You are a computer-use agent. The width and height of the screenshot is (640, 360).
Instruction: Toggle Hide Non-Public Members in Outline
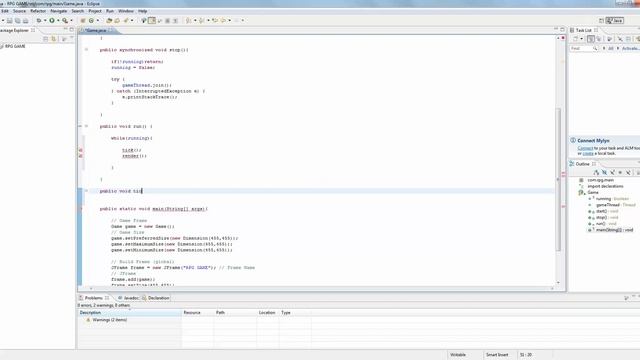(620, 172)
